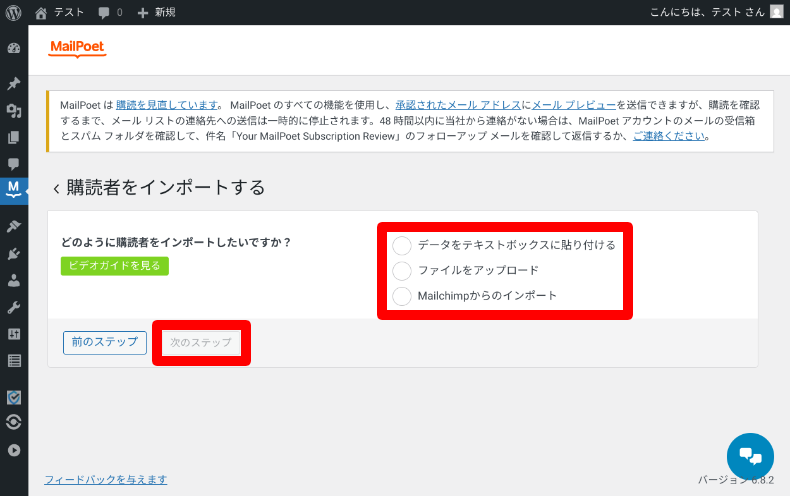Click ビデオガイドを見る green button

point(115,266)
